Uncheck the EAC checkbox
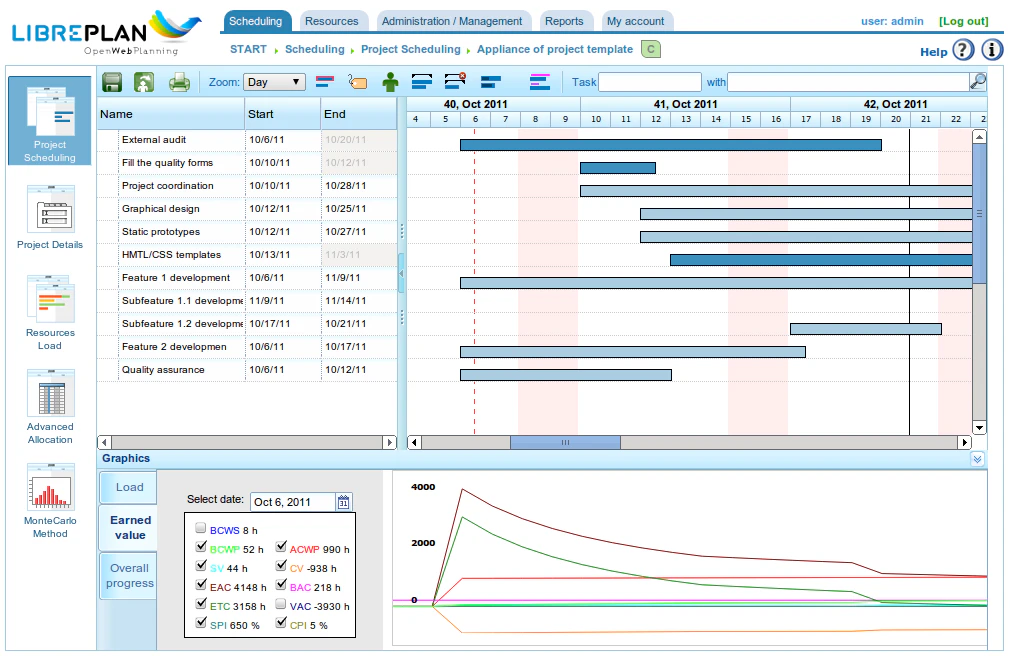Image resolution: width=1010 pixels, height=656 pixels. (200, 585)
